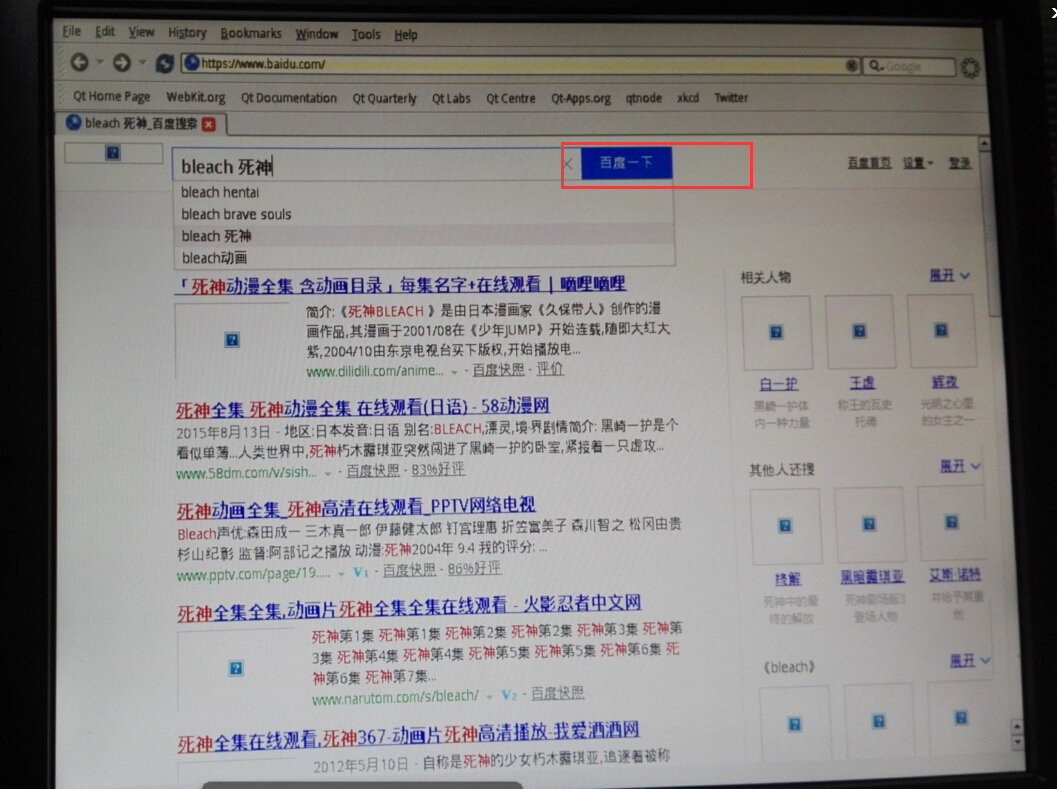Open xkcd bookmark

[x=688, y=98]
